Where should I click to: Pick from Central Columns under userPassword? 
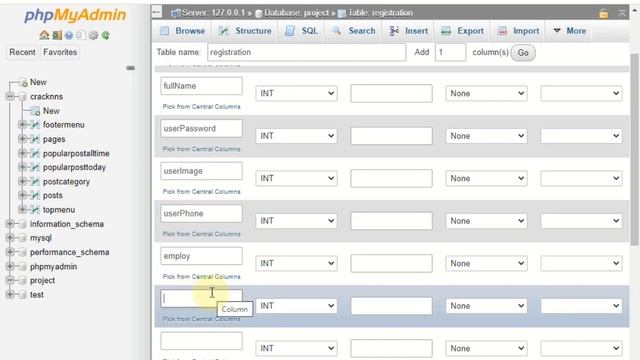click(201, 149)
